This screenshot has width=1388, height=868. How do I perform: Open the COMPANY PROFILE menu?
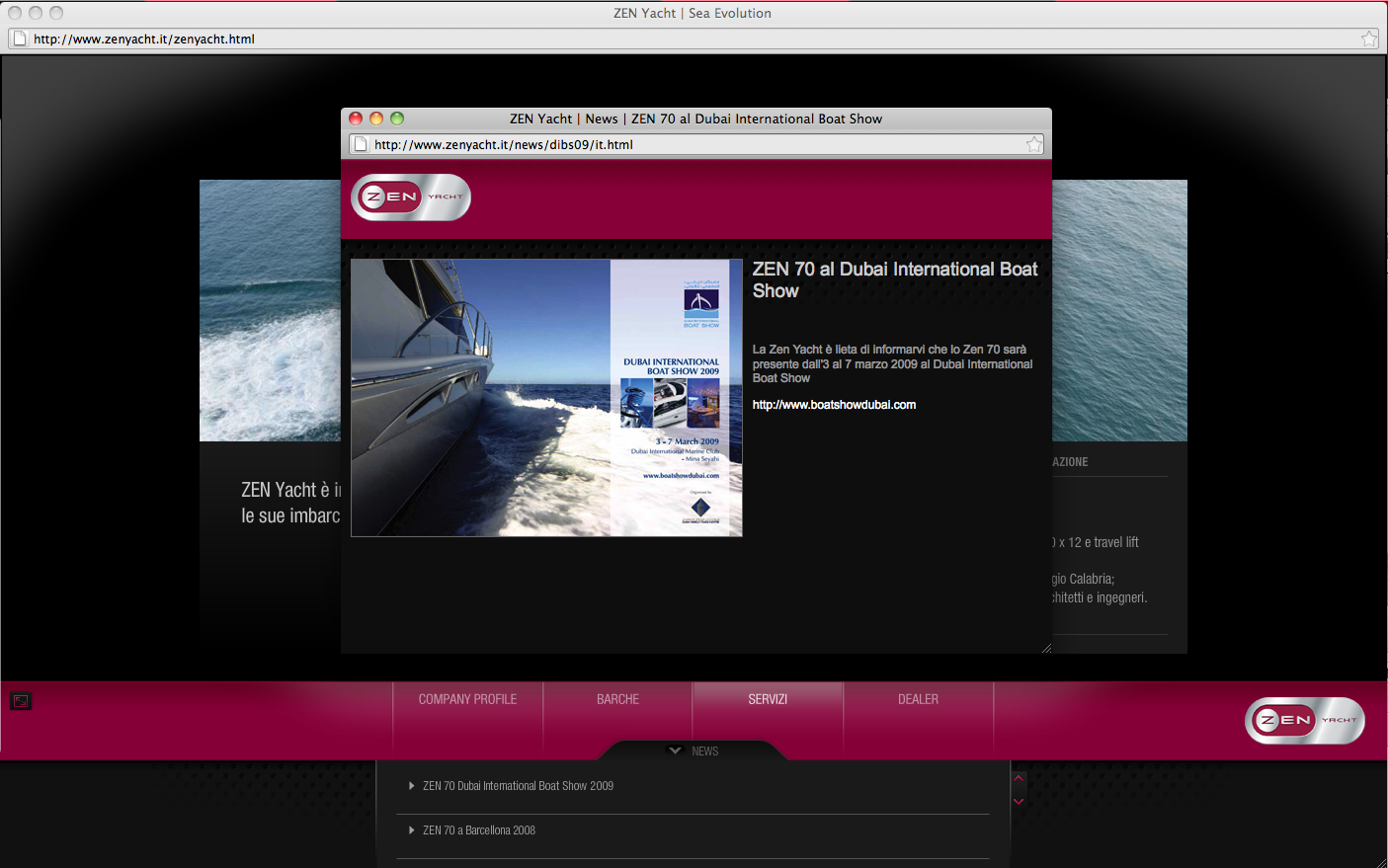coord(467,699)
